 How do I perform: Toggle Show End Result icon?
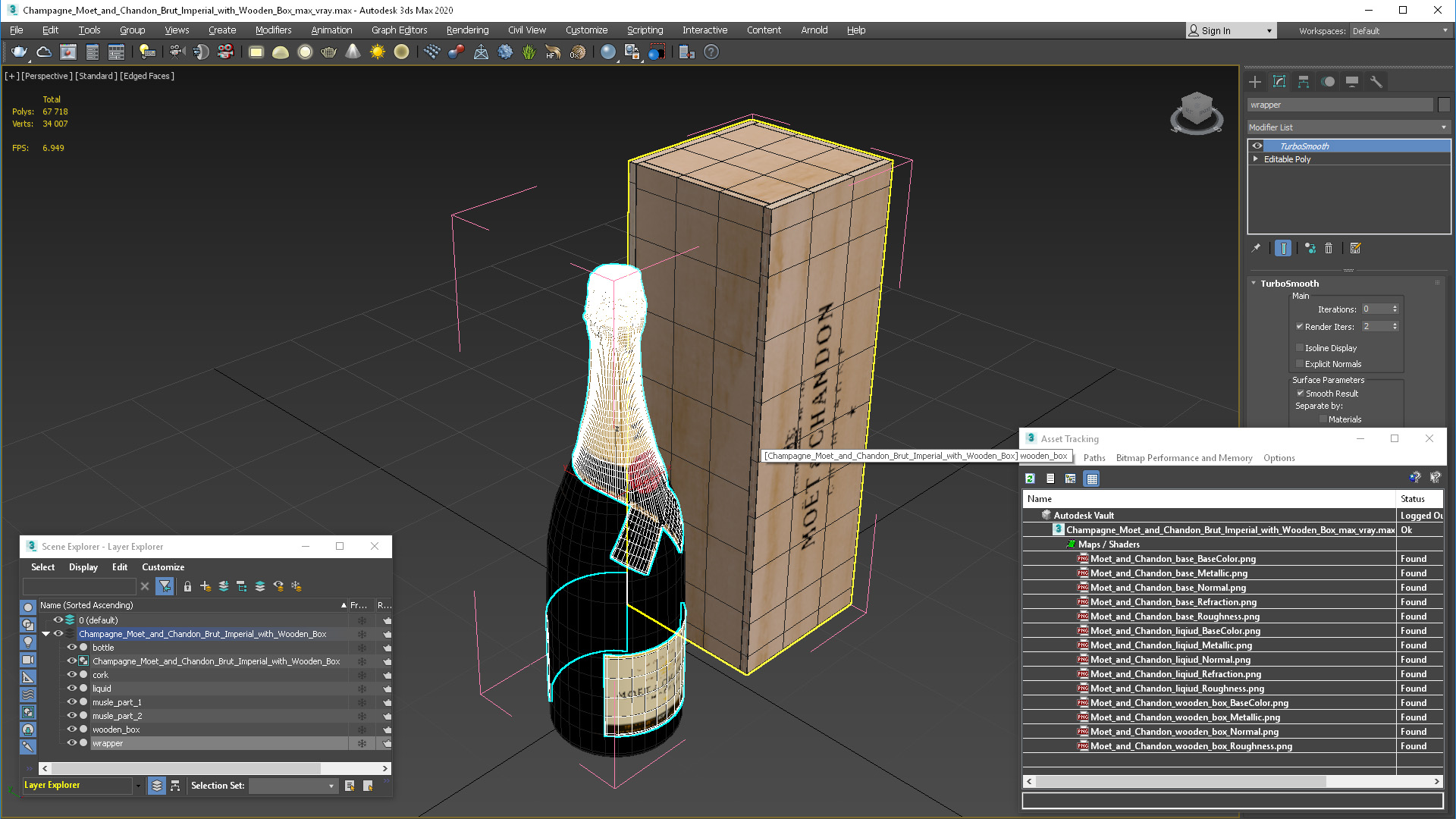tap(1283, 248)
